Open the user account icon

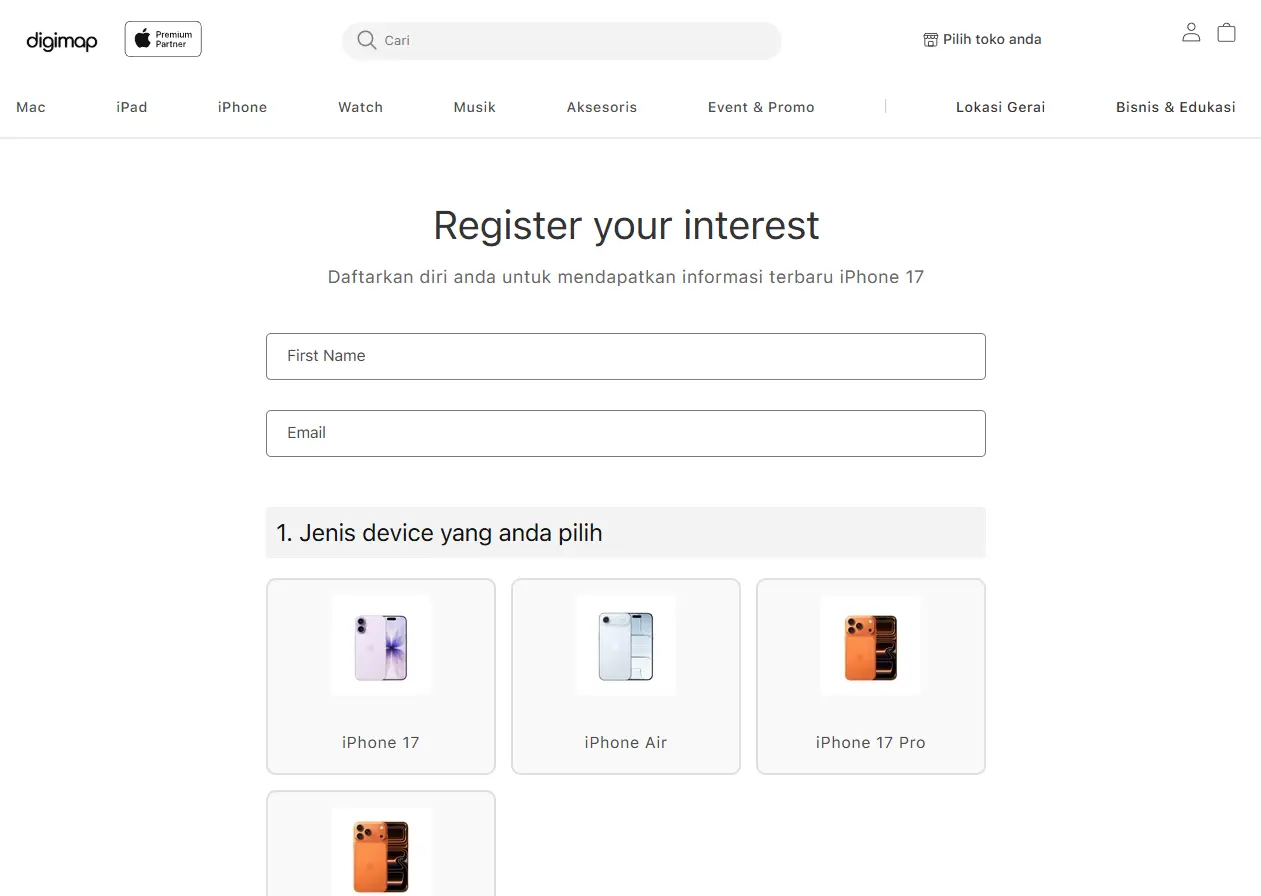1191,32
